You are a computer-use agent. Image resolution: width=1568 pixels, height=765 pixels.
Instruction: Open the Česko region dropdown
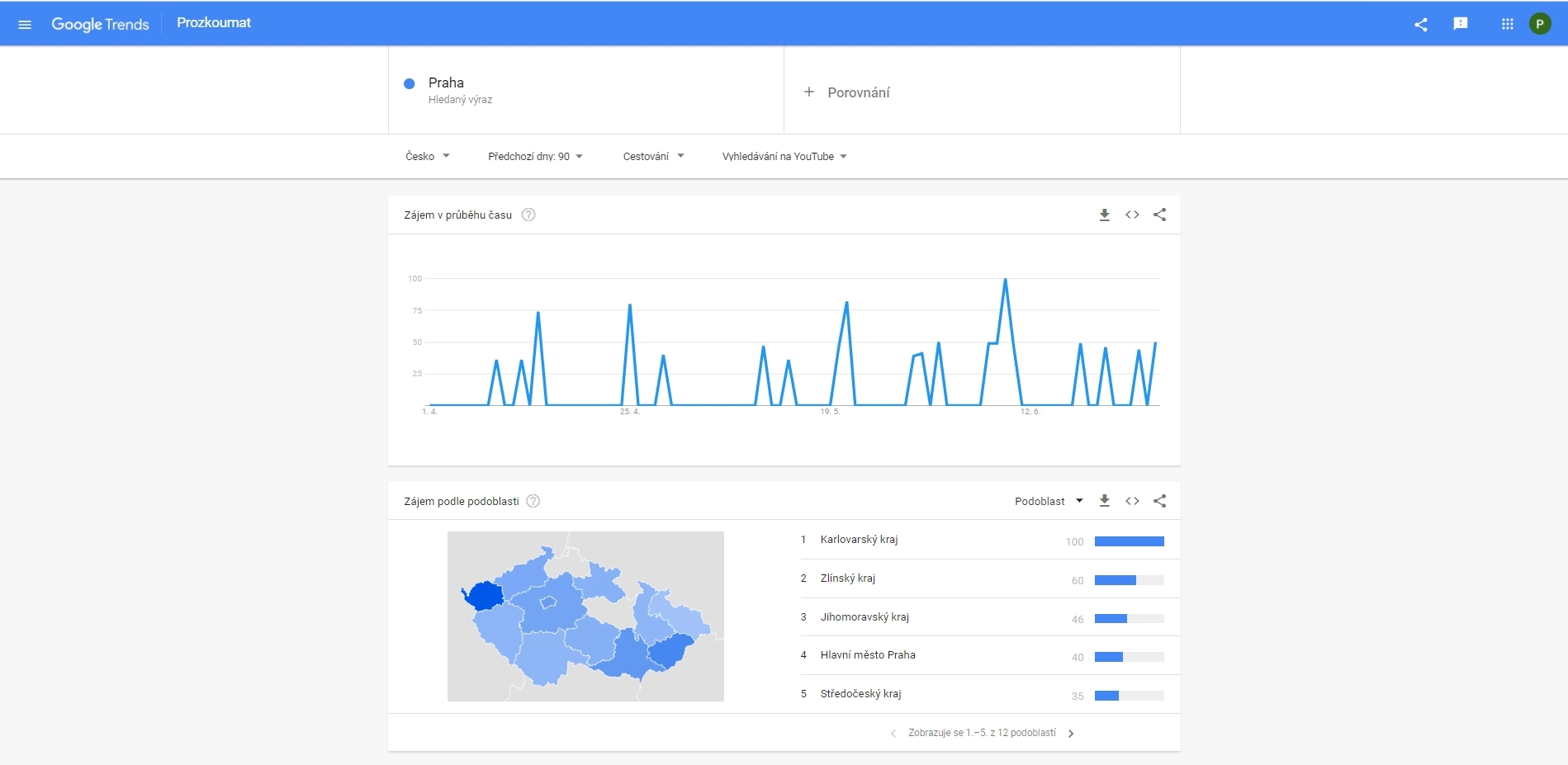pos(428,156)
